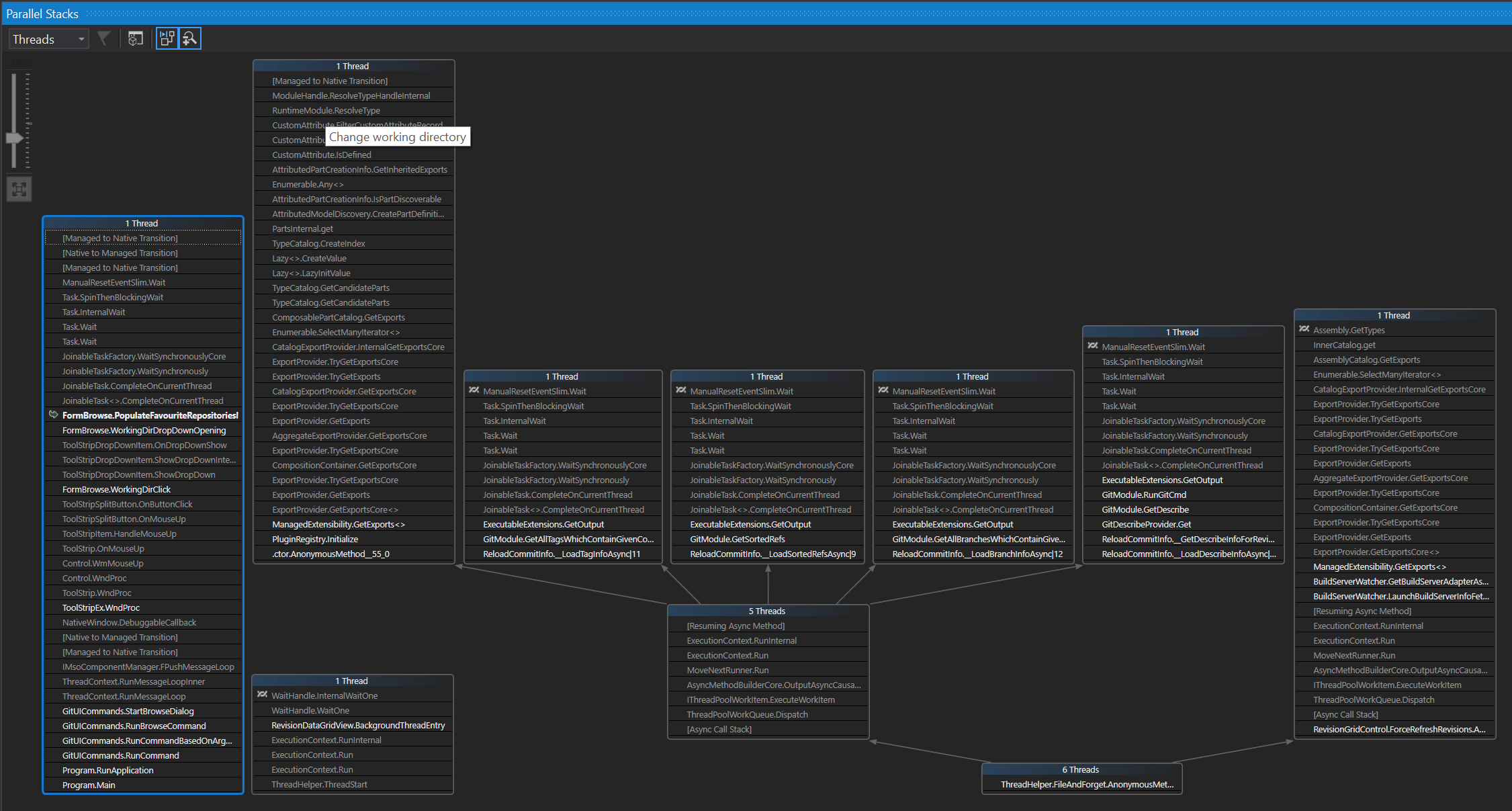The height and width of the screenshot is (811, 1512).
Task: Click the current-frame arrow icon beside FormBrowse.PopulateFavouriteRepositories
Action: (x=53, y=415)
